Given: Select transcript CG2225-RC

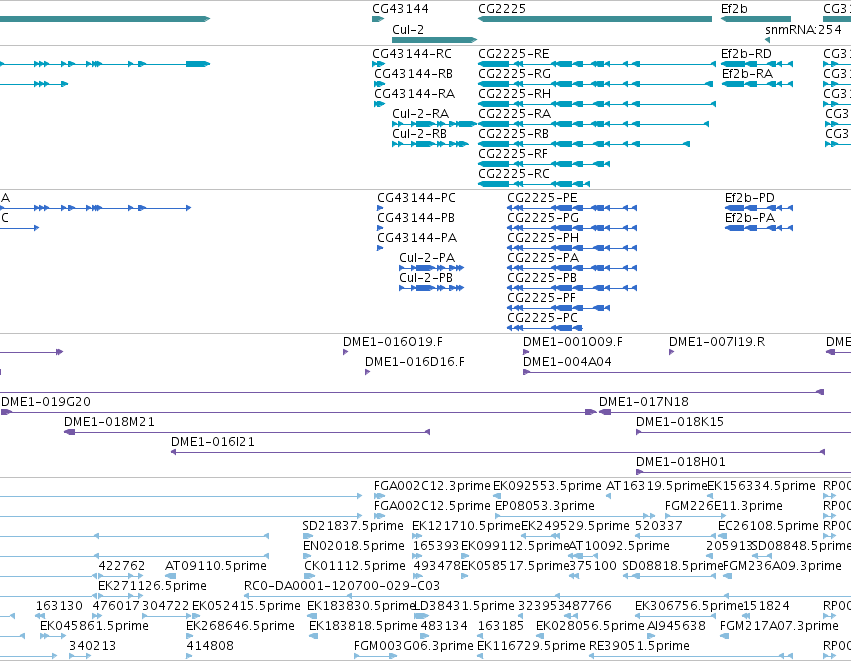Looking at the screenshot, I should point(513,174).
